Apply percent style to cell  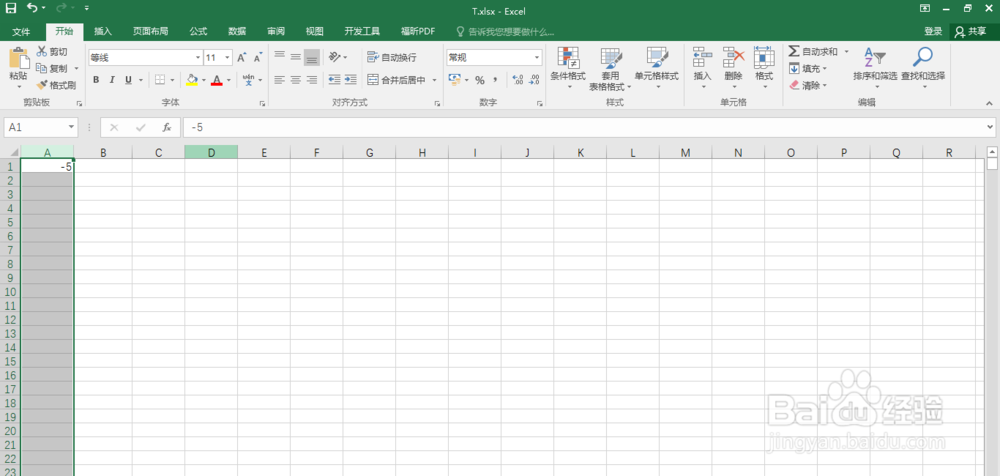(x=480, y=80)
